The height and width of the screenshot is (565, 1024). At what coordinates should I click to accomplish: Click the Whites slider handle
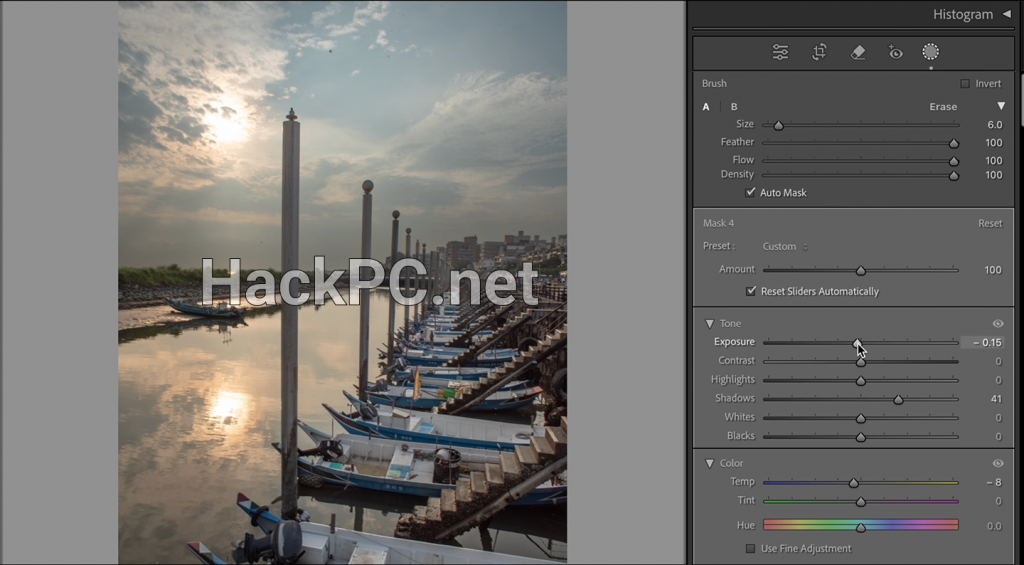861,419
